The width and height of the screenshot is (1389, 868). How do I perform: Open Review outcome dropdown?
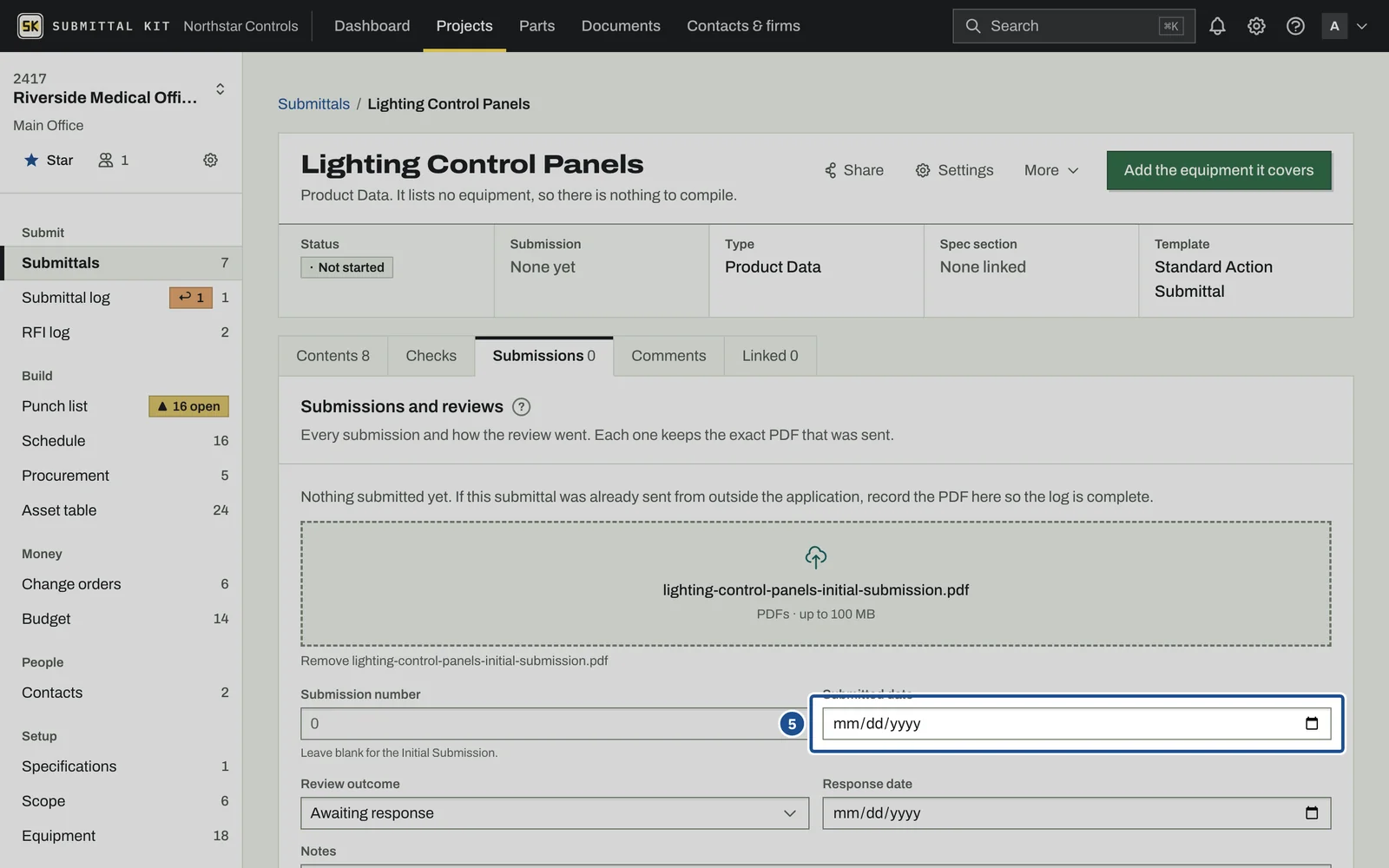point(555,813)
